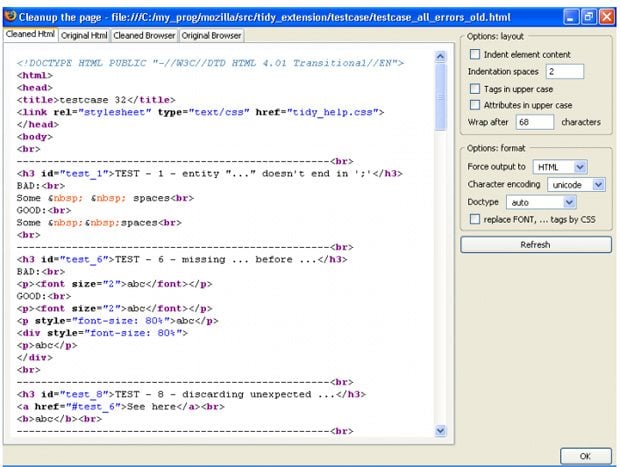This screenshot has width=620, height=467.
Task: Open the Cleaned Browser tab
Action: tap(144, 36)
